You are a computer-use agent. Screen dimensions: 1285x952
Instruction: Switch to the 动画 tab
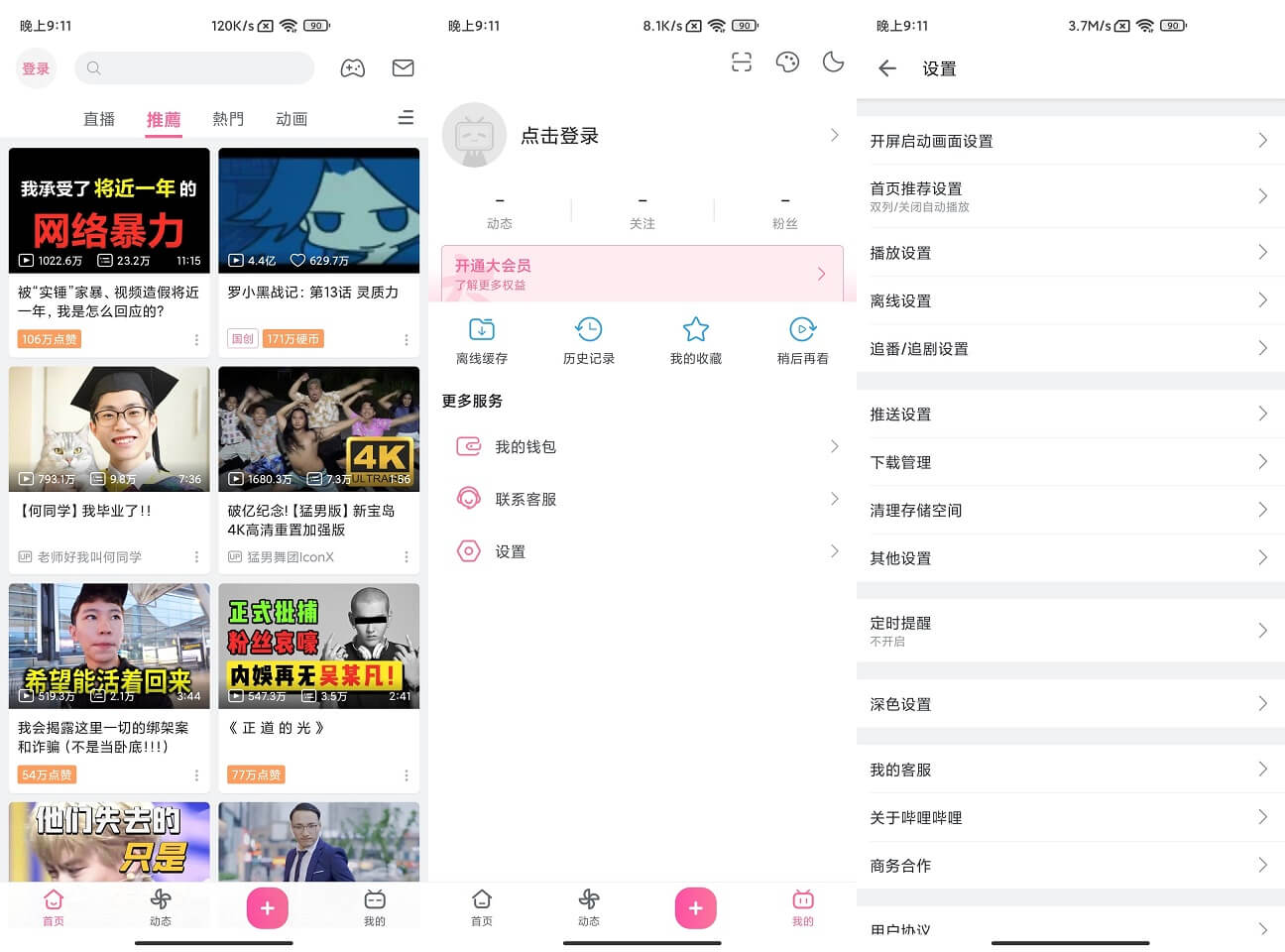pyautogui.click(x=291, y=118)
